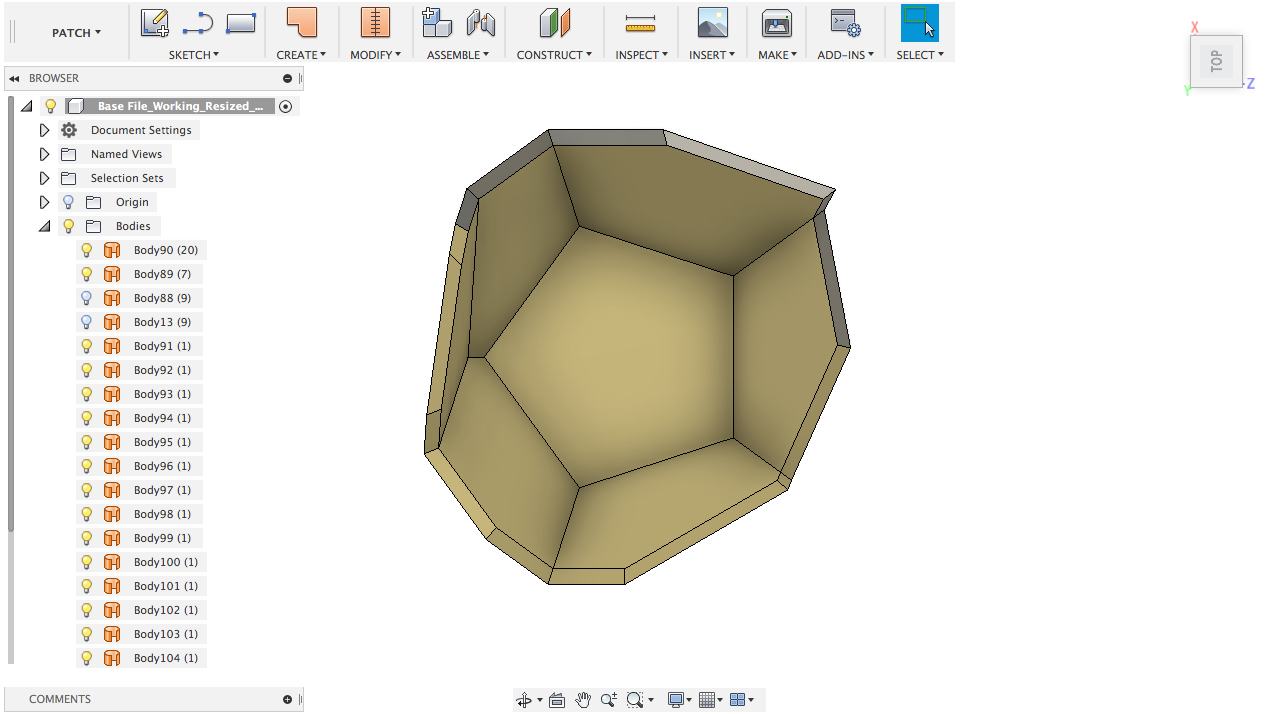Click the Construct plane icon
Screen dimensions: 1280x714
pyautogui.click(x=554, y=23)
